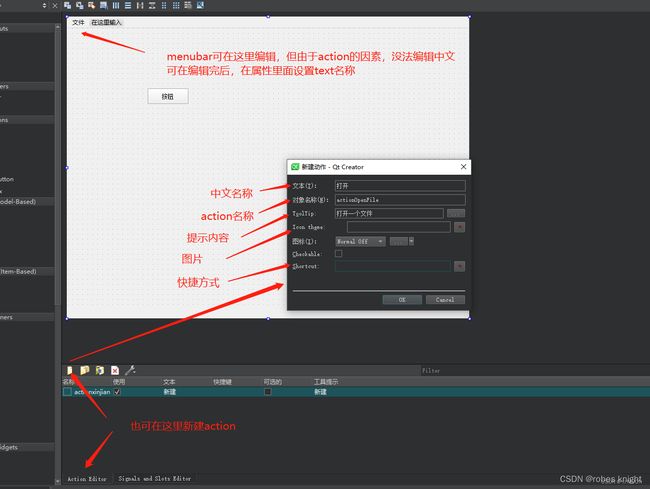Click the Break Layout toolbar icon
This screenshot has height=489, width=650.
[x=188, y=5]
